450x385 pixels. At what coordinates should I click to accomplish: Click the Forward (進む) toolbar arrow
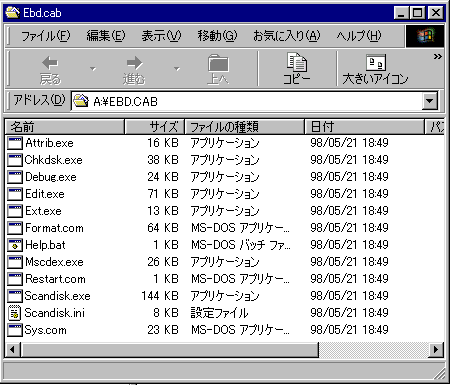[x=134, y=62]
